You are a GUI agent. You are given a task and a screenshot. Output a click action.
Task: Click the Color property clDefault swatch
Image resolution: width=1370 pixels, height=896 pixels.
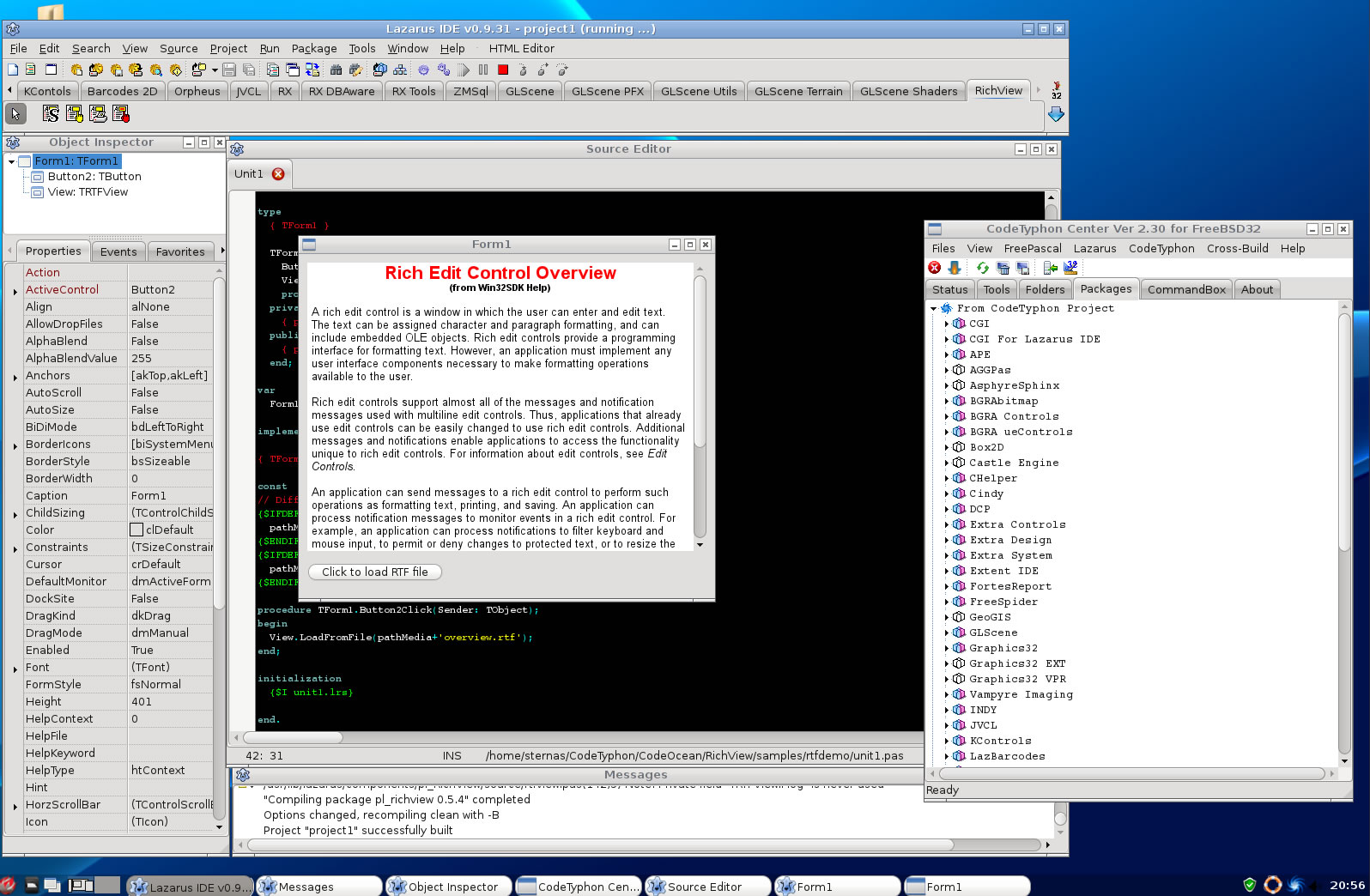[136, 530]
